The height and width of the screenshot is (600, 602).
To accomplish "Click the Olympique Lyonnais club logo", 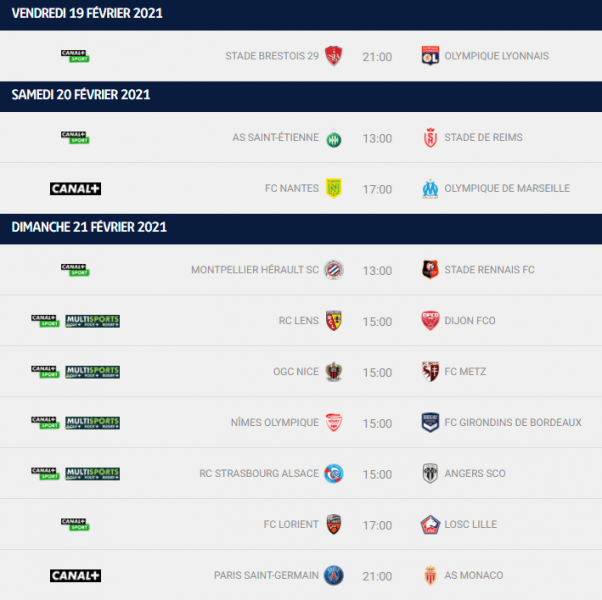I will 431,56.
